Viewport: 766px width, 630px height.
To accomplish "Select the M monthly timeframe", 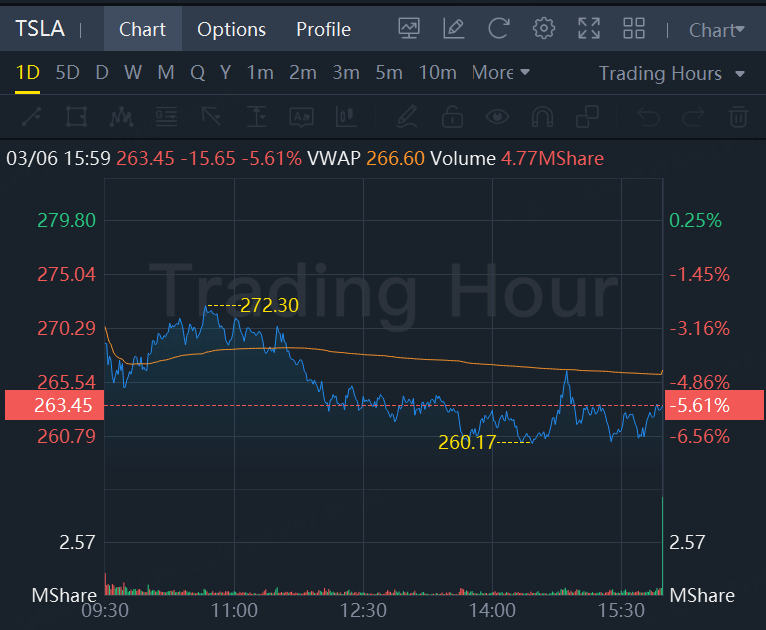I will tap(166, 72).
